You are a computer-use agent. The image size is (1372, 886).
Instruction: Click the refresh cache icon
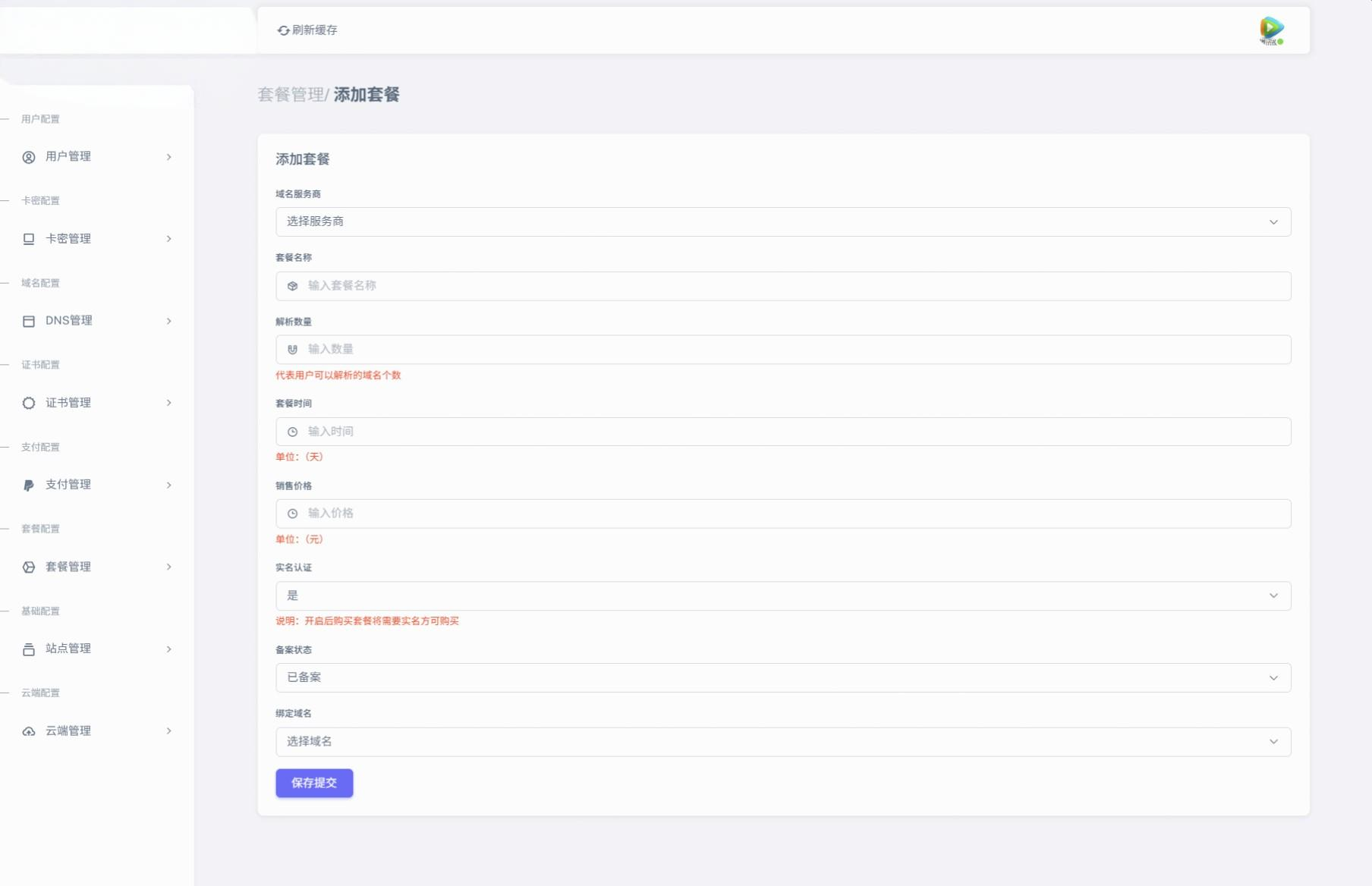[x=283, y=30]
